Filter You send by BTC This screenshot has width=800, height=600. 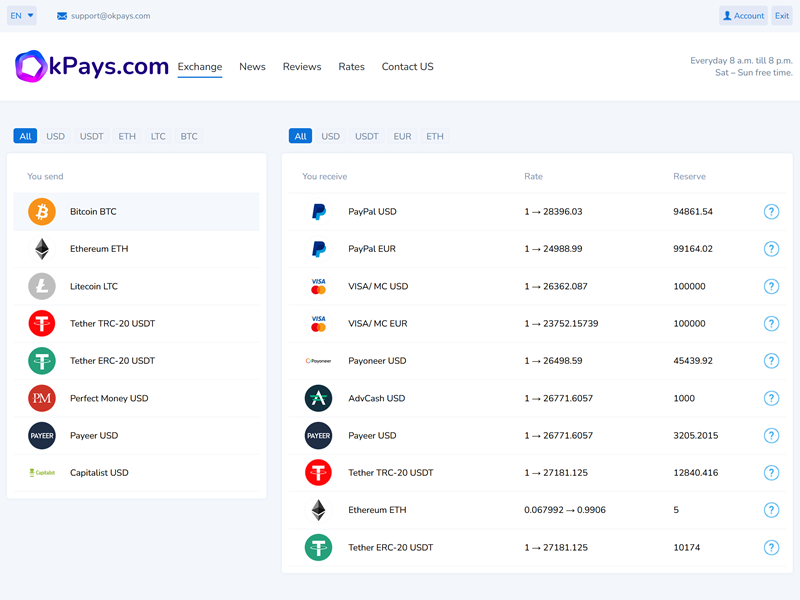click(x=189, y=136)
